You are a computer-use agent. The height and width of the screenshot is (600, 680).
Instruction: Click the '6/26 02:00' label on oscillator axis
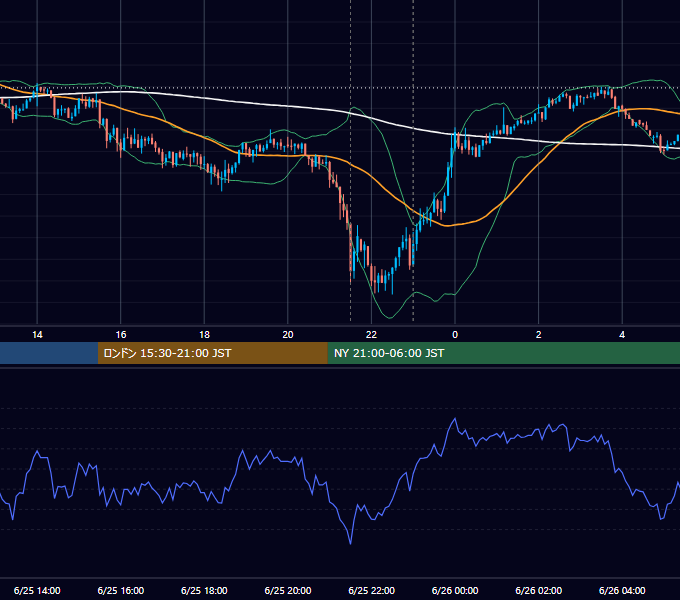(539, 590)
